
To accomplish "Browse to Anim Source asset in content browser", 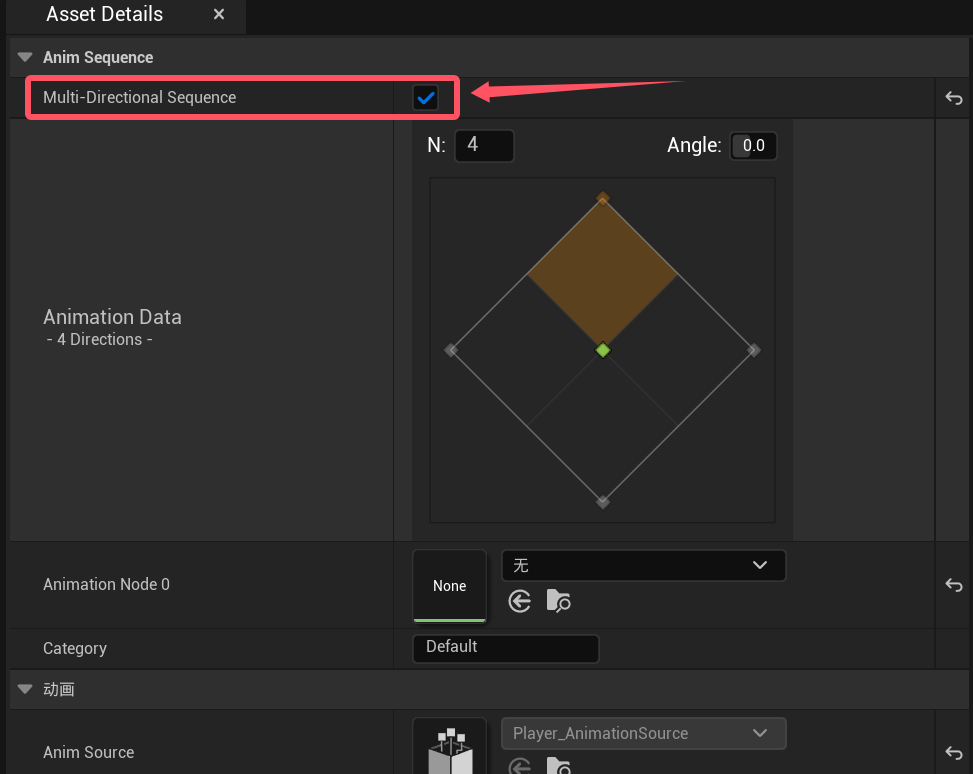I will (558, 766).
